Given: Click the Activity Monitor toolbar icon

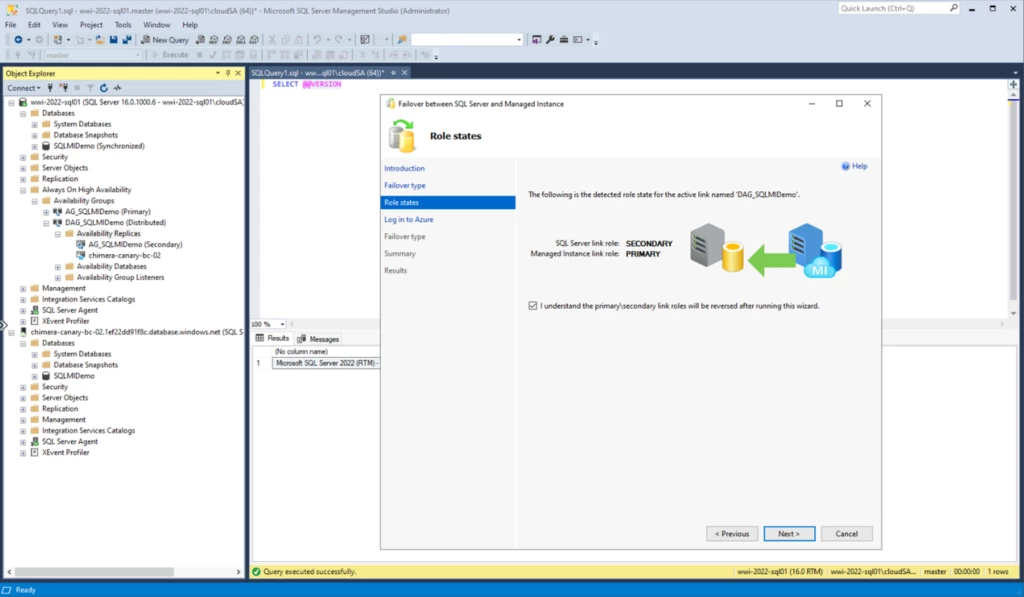Looking at the screenshot, I should click(363, 40).
